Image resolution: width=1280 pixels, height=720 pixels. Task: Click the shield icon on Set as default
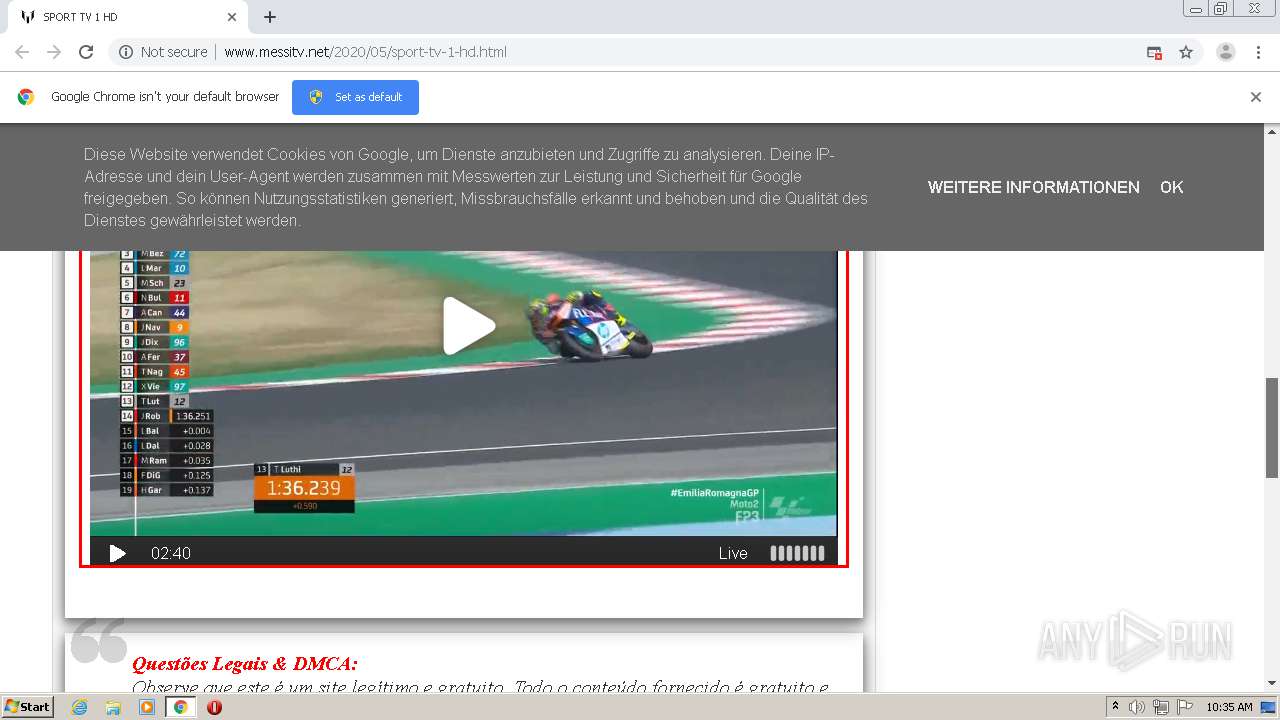pos(316,97)
